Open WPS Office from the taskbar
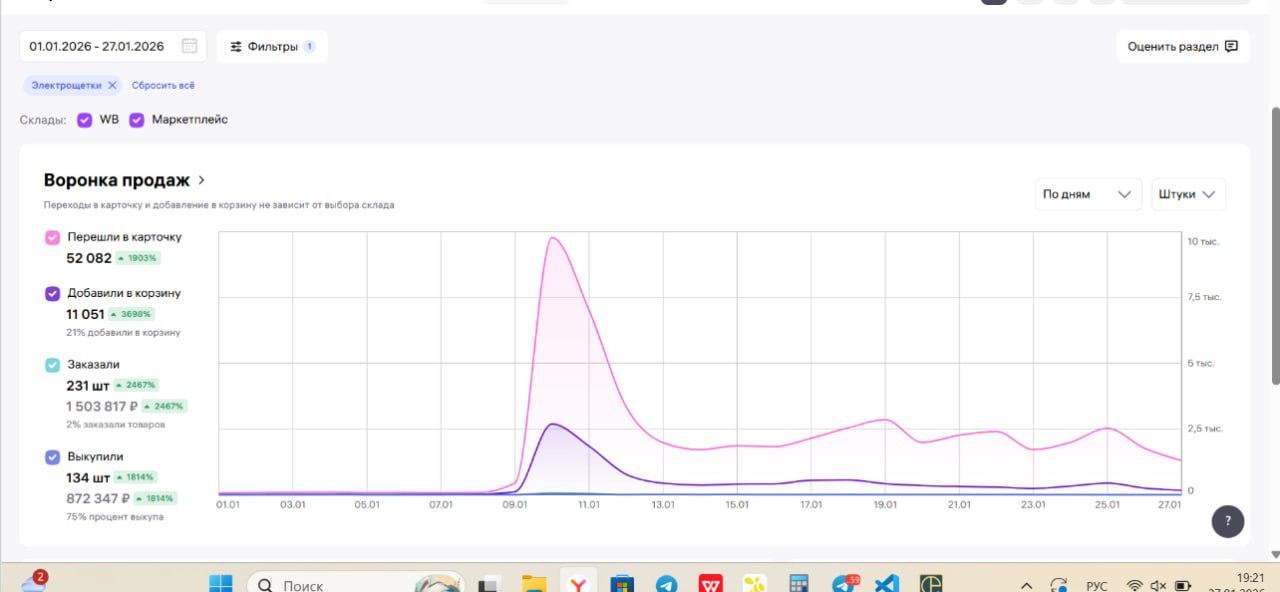 (710, 584)
